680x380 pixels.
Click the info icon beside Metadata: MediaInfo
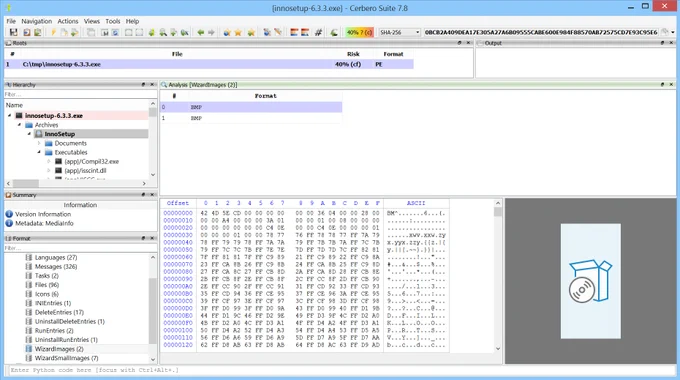[9, 223]
